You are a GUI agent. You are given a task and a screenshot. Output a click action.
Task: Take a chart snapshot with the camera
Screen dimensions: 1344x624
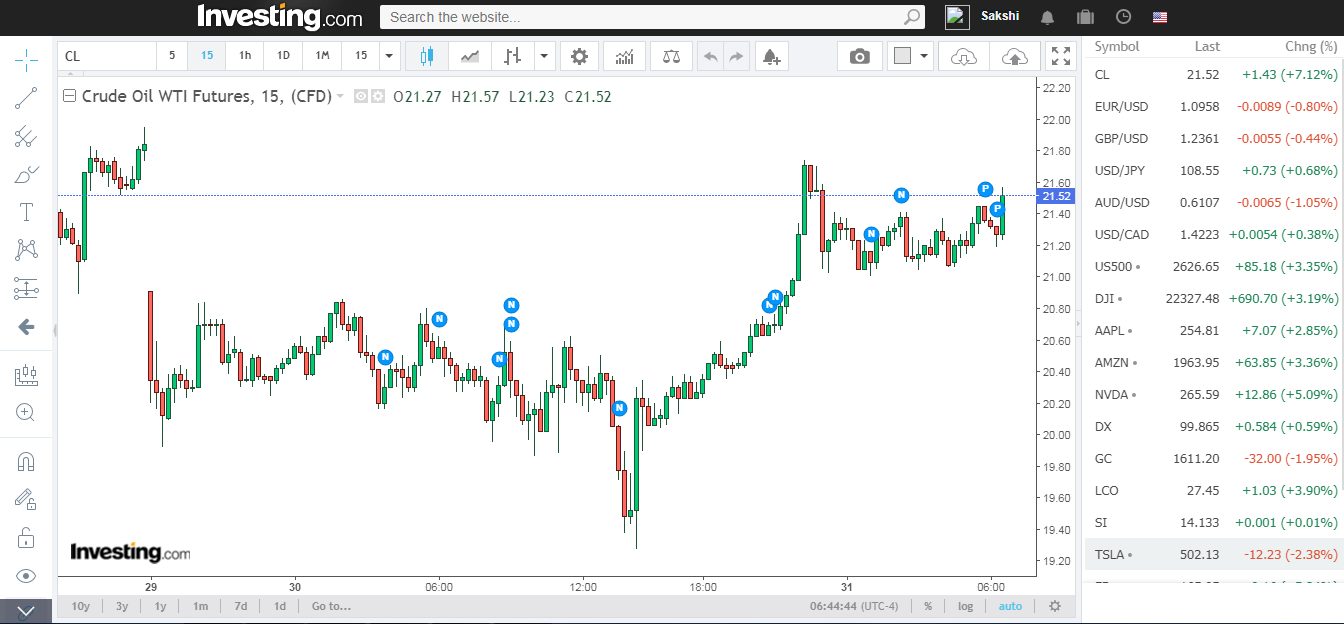[859, 56]
